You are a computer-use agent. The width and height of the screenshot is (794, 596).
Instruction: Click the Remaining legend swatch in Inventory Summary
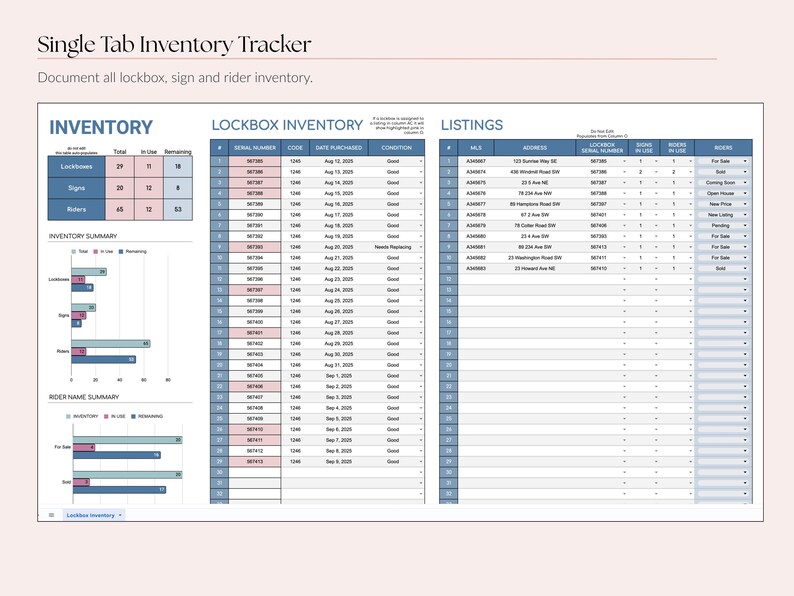coord(121,252)
